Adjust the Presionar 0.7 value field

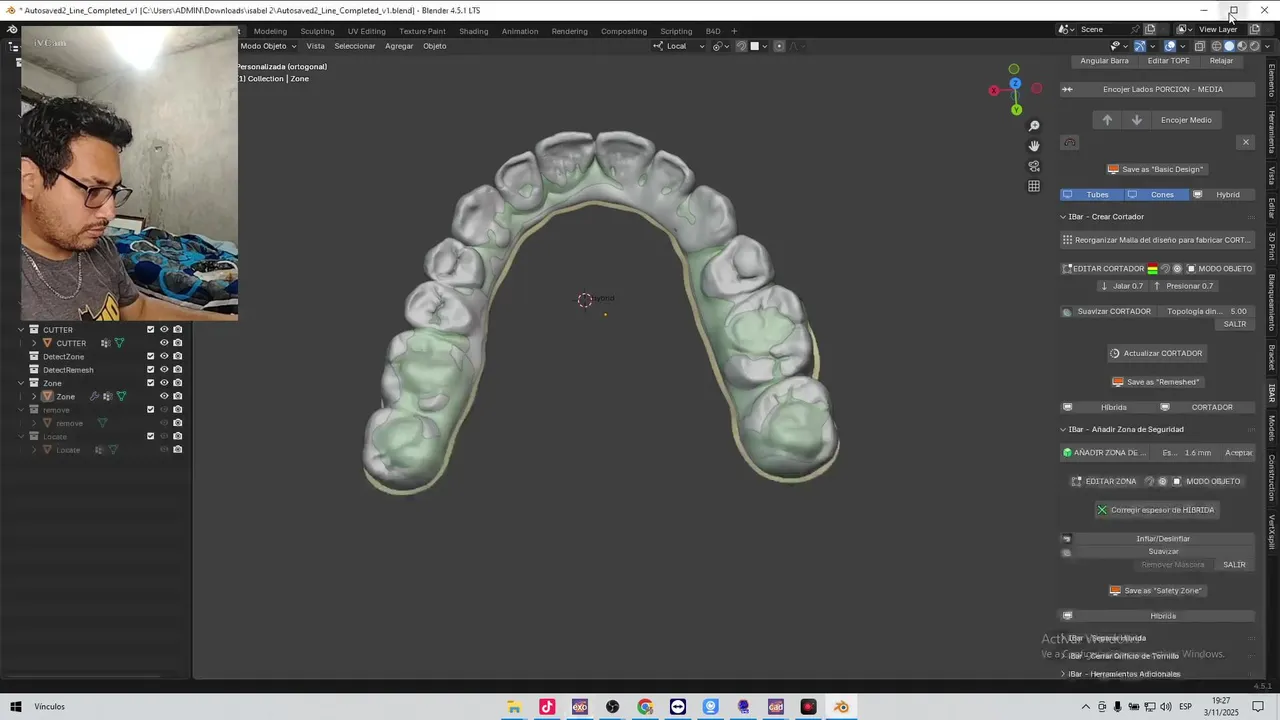pyautogui.click(x=1185, y=286)
